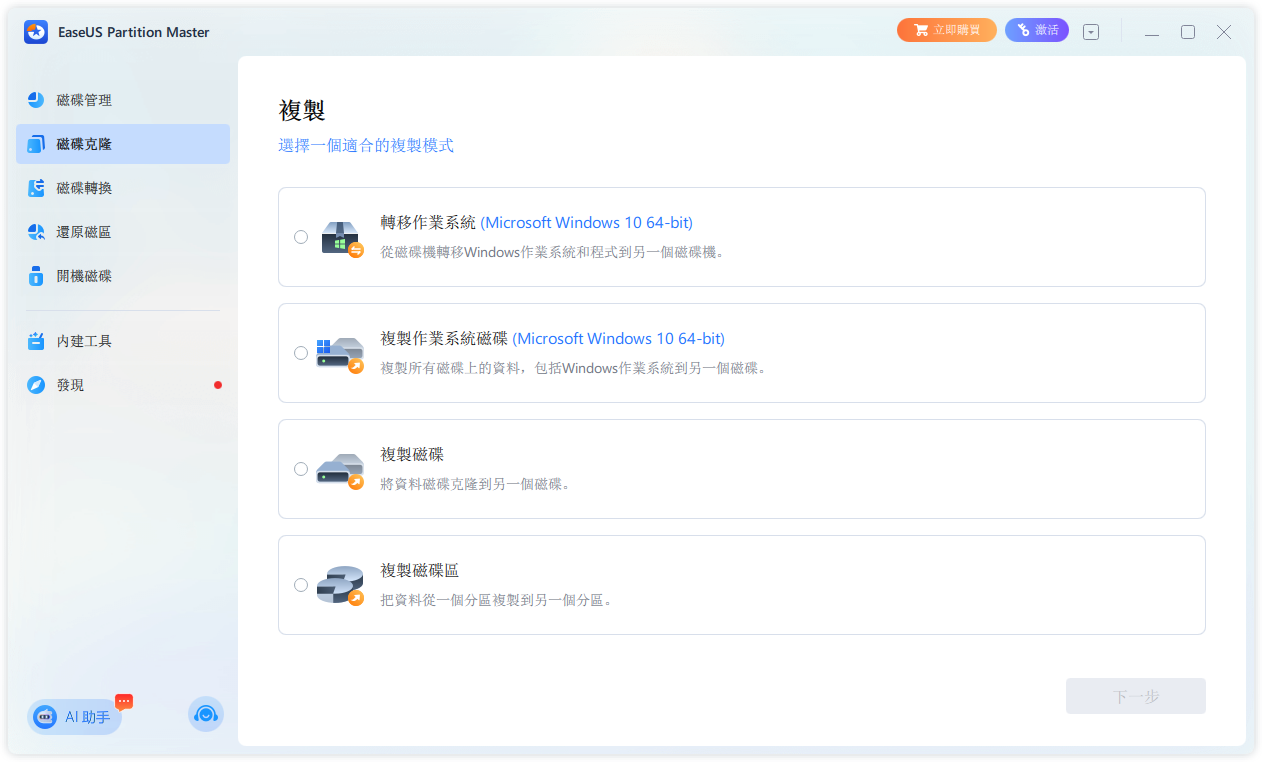Click the support icon near AI 助手

click(x=205, y=715)
